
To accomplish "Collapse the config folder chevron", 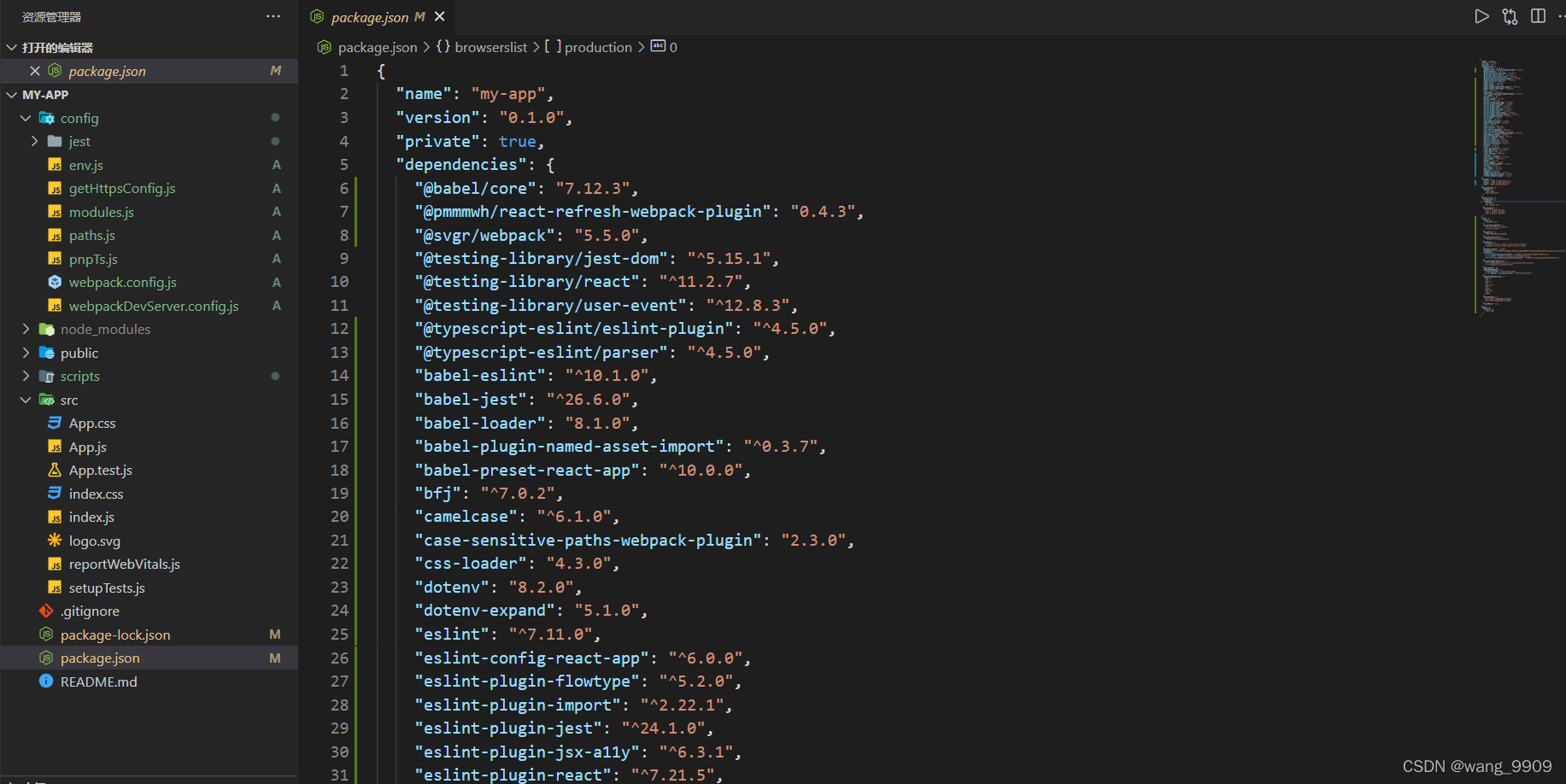I will 26,118.
